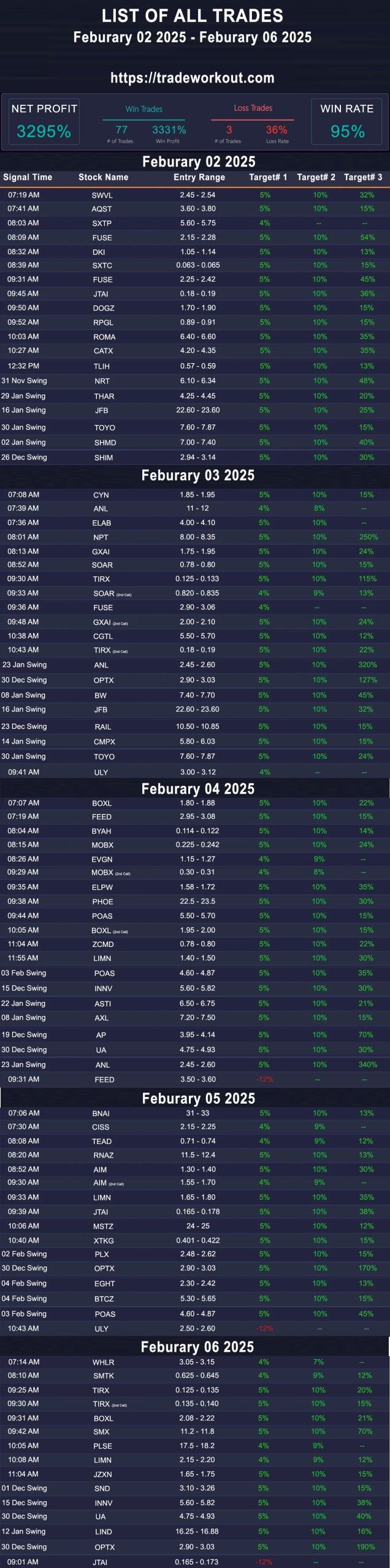The height and width of the screenshot is (1568, 390).
Task: Click the Target# 1 column header
Action: 268,177
